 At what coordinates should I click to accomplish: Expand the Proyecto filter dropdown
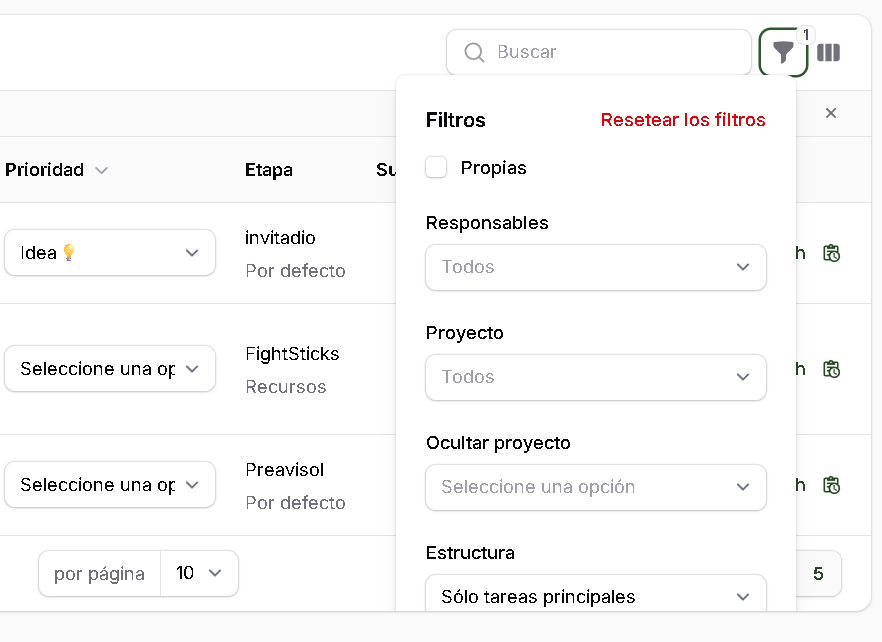coord(596,377)
